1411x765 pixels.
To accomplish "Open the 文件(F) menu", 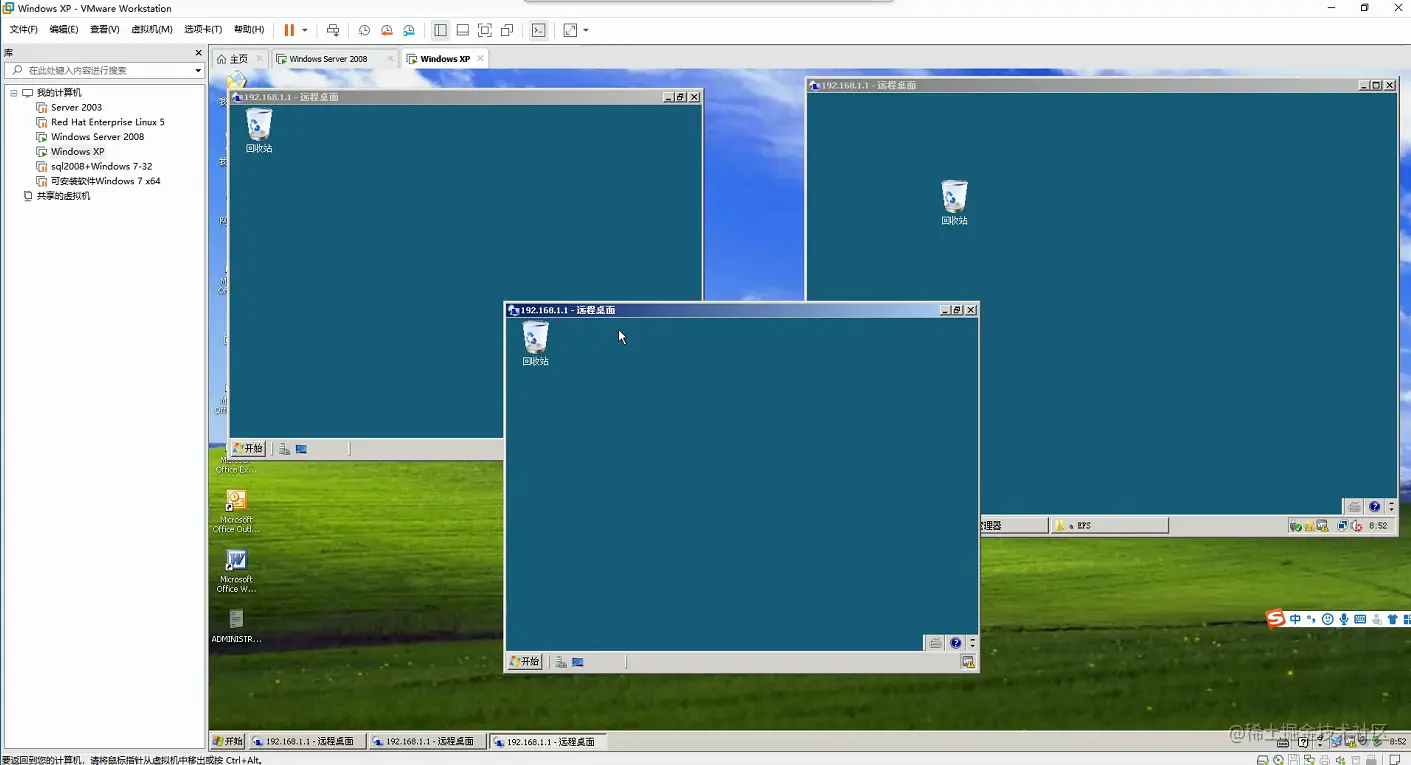I will [x=24, y=30].
